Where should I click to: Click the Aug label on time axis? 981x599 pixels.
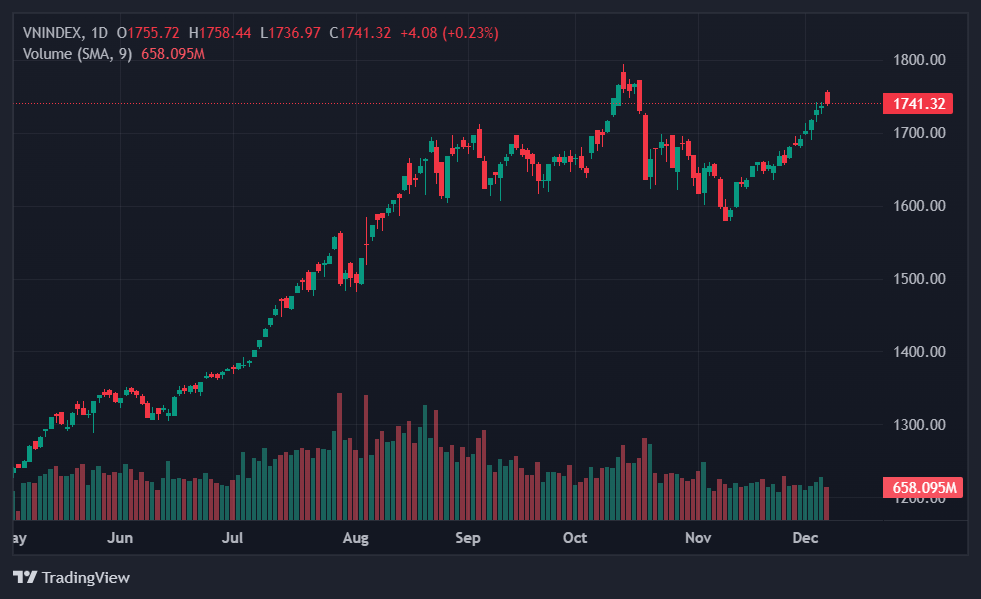(x=355, y=538)
